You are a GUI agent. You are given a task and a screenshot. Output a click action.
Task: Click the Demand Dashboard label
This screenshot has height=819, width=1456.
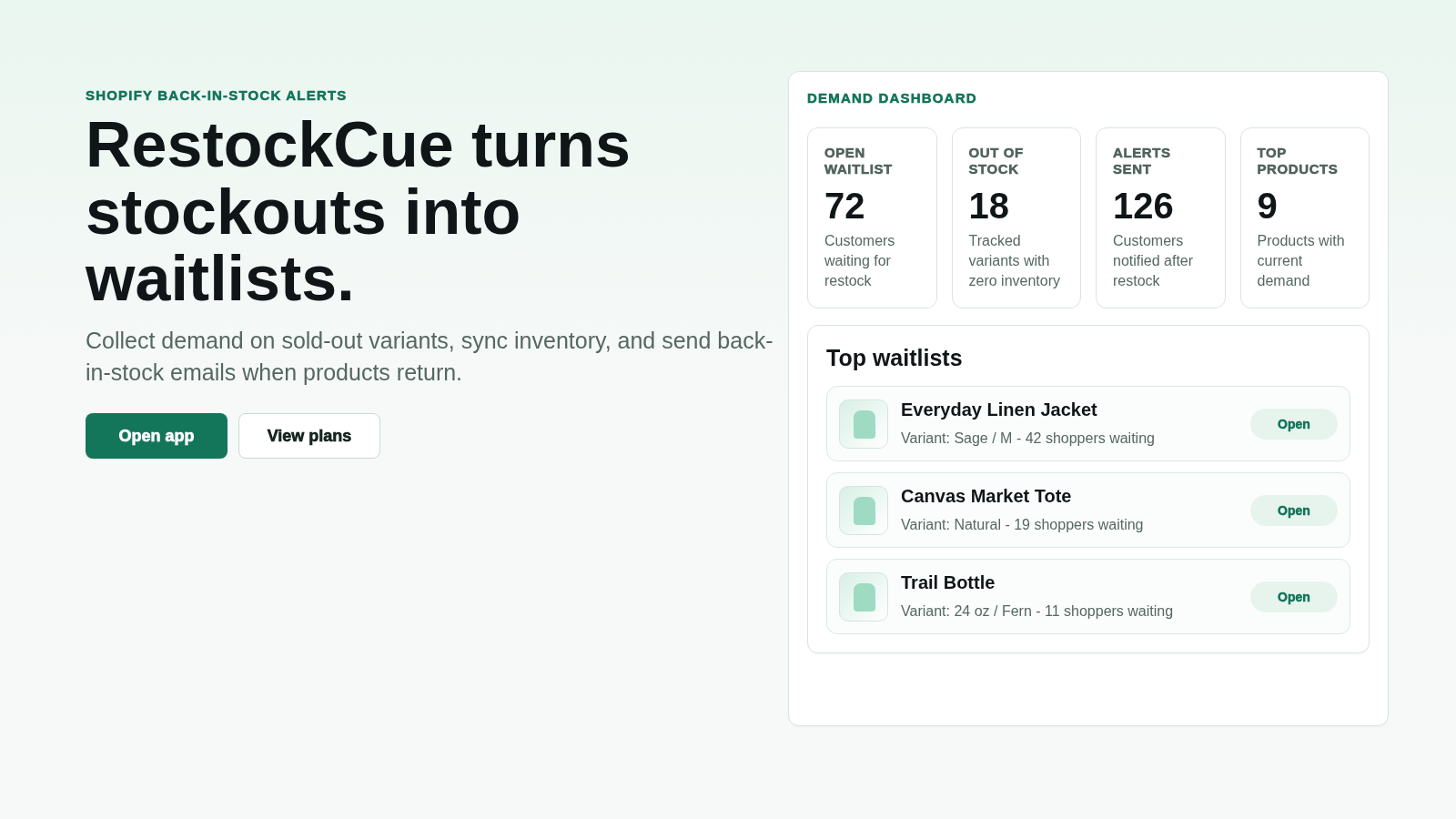pos(892,98)
